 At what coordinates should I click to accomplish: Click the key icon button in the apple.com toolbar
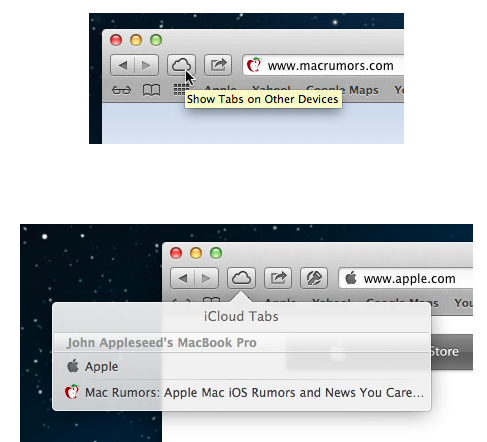314,278
